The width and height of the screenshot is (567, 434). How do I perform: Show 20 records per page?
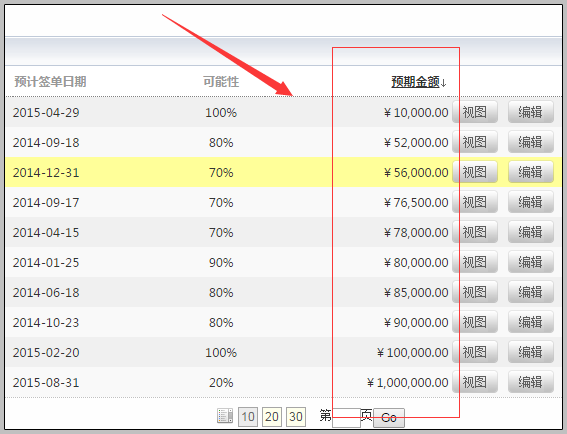[x=272, y=417]
